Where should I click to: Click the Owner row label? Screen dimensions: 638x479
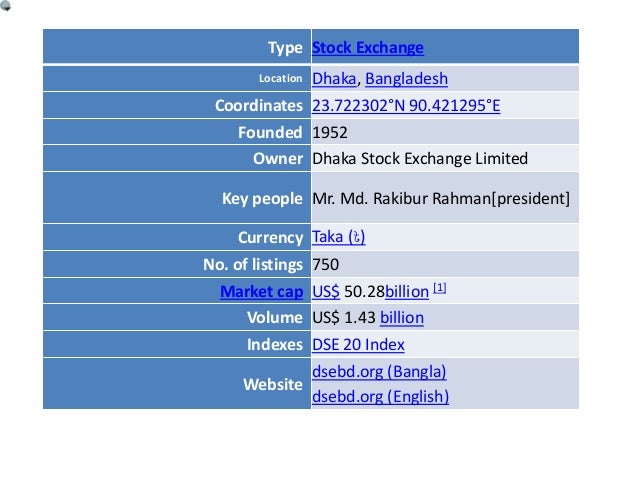click(x=278, y=158)
